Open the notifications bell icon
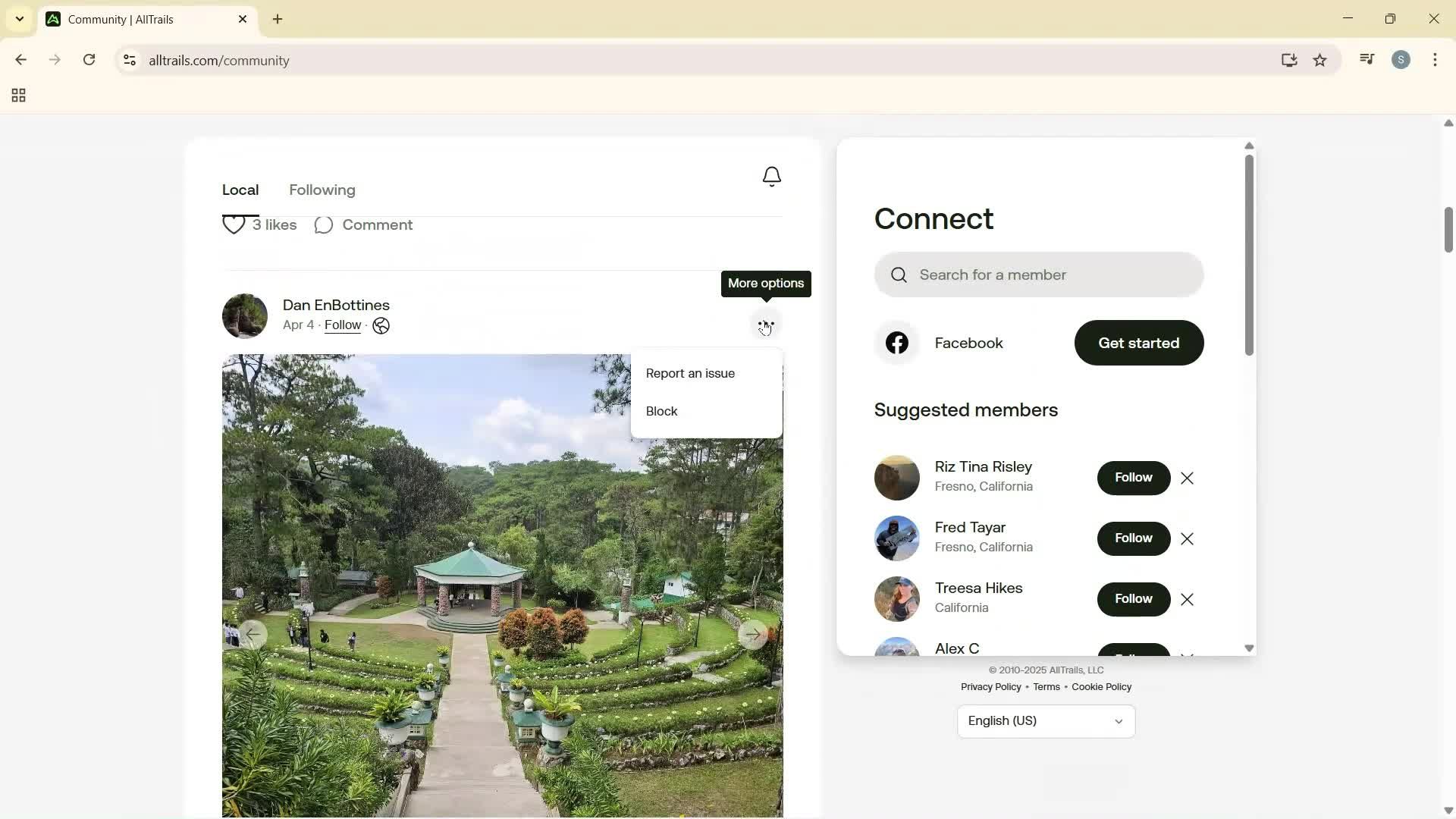Screen dimensions: 1456x819 771,177
